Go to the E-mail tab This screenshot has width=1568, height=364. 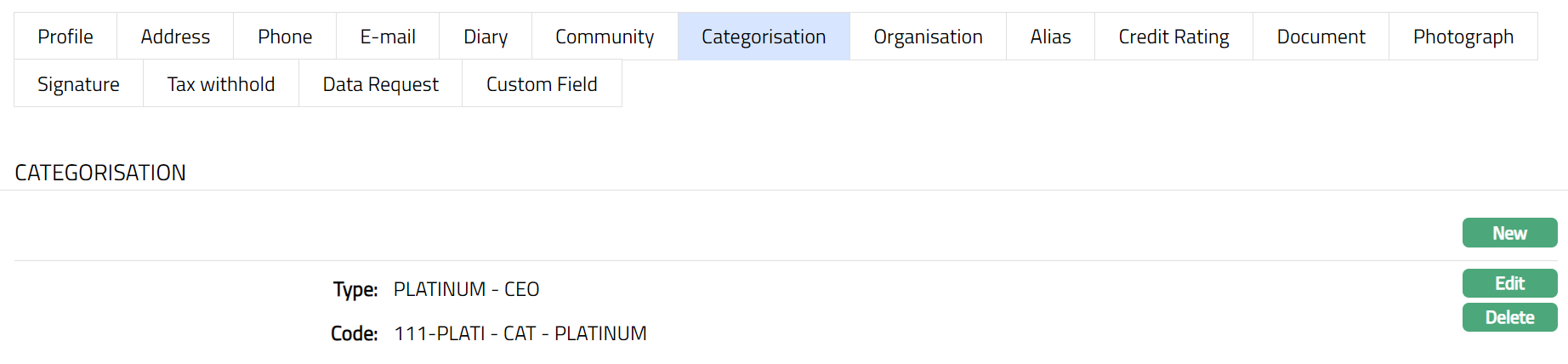click(388, 37)
